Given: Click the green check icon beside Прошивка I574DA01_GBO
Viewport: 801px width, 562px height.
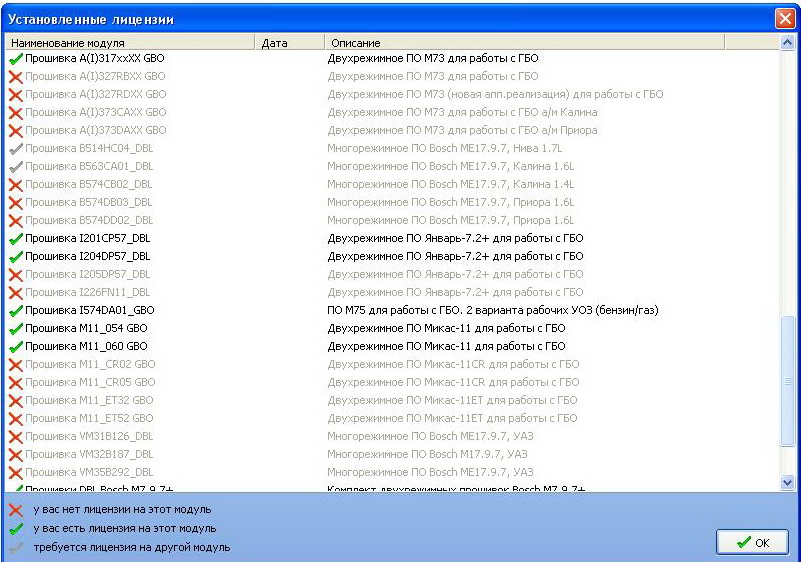Looking at the screenshot, I should [x=16, y=311].
